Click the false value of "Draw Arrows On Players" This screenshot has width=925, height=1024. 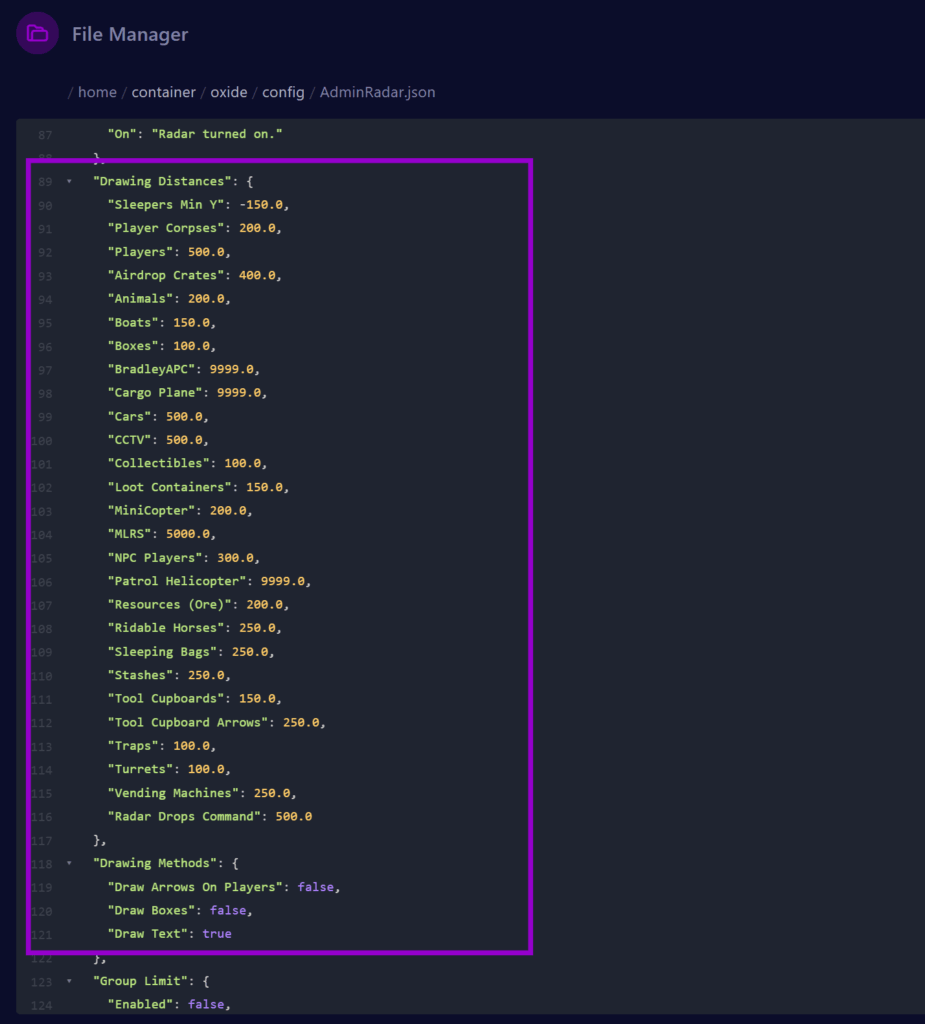[316, 887]
